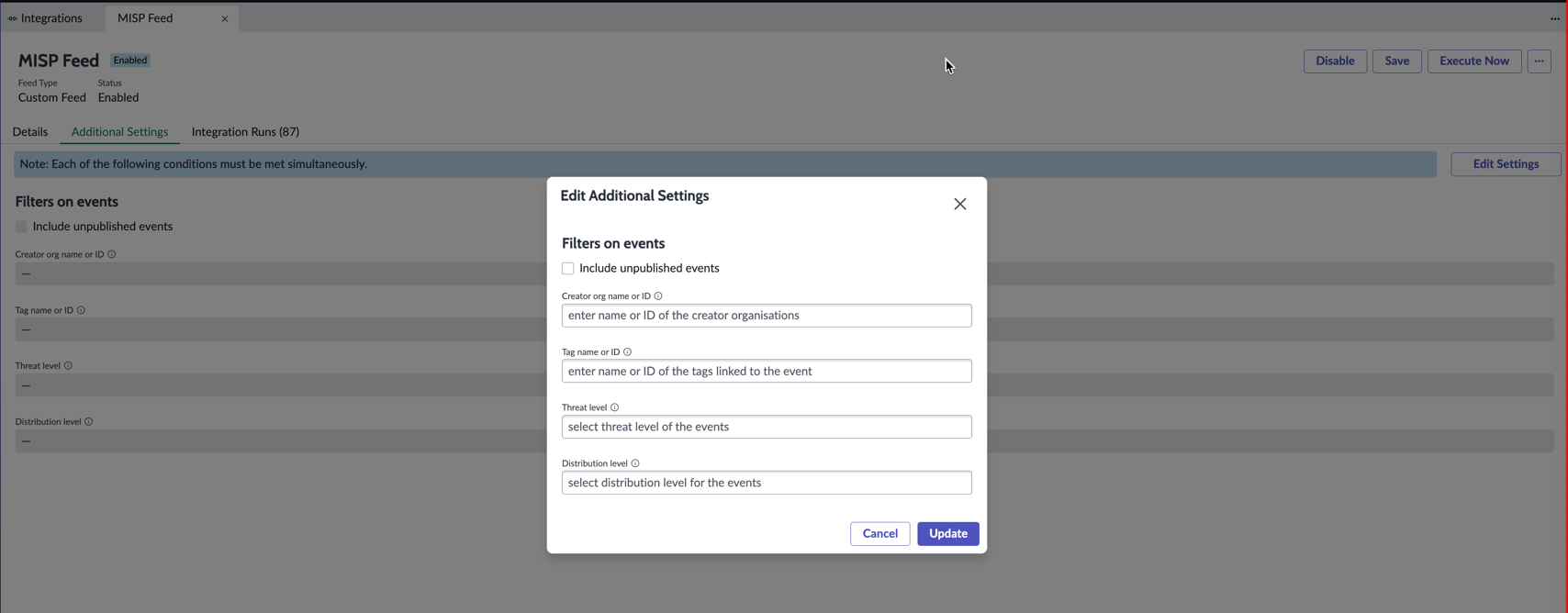
Task: Close the MISP Feed tab
Action: click(x=225, y=18)
